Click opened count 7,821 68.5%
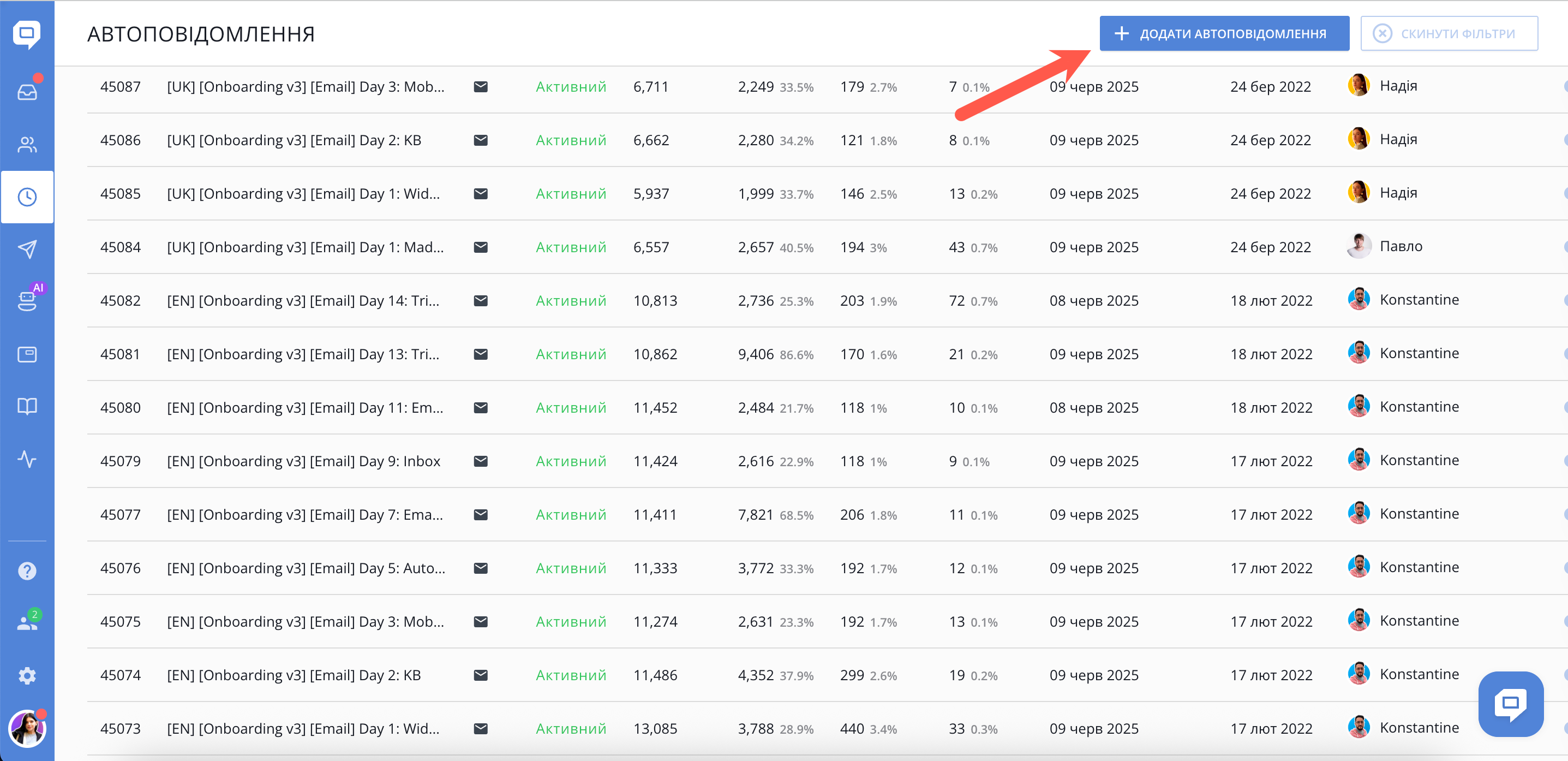Viewport: 1568px width, 761px height. pos(775,515)
